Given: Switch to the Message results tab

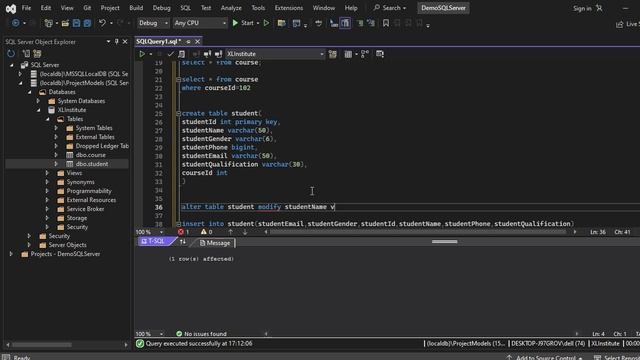Looking at the screenshot, I should (215, 243).
